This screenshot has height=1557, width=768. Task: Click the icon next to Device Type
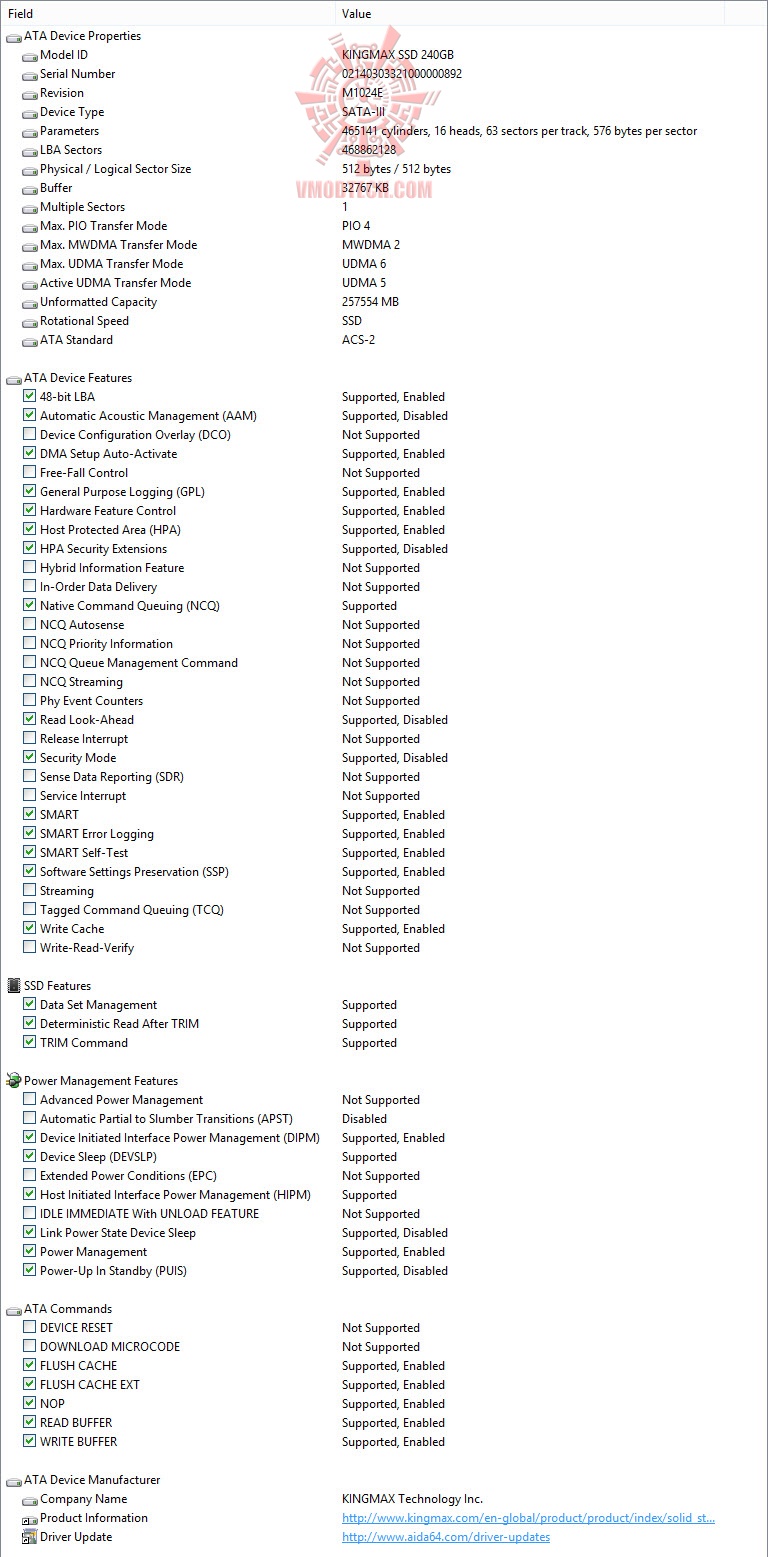29,113
